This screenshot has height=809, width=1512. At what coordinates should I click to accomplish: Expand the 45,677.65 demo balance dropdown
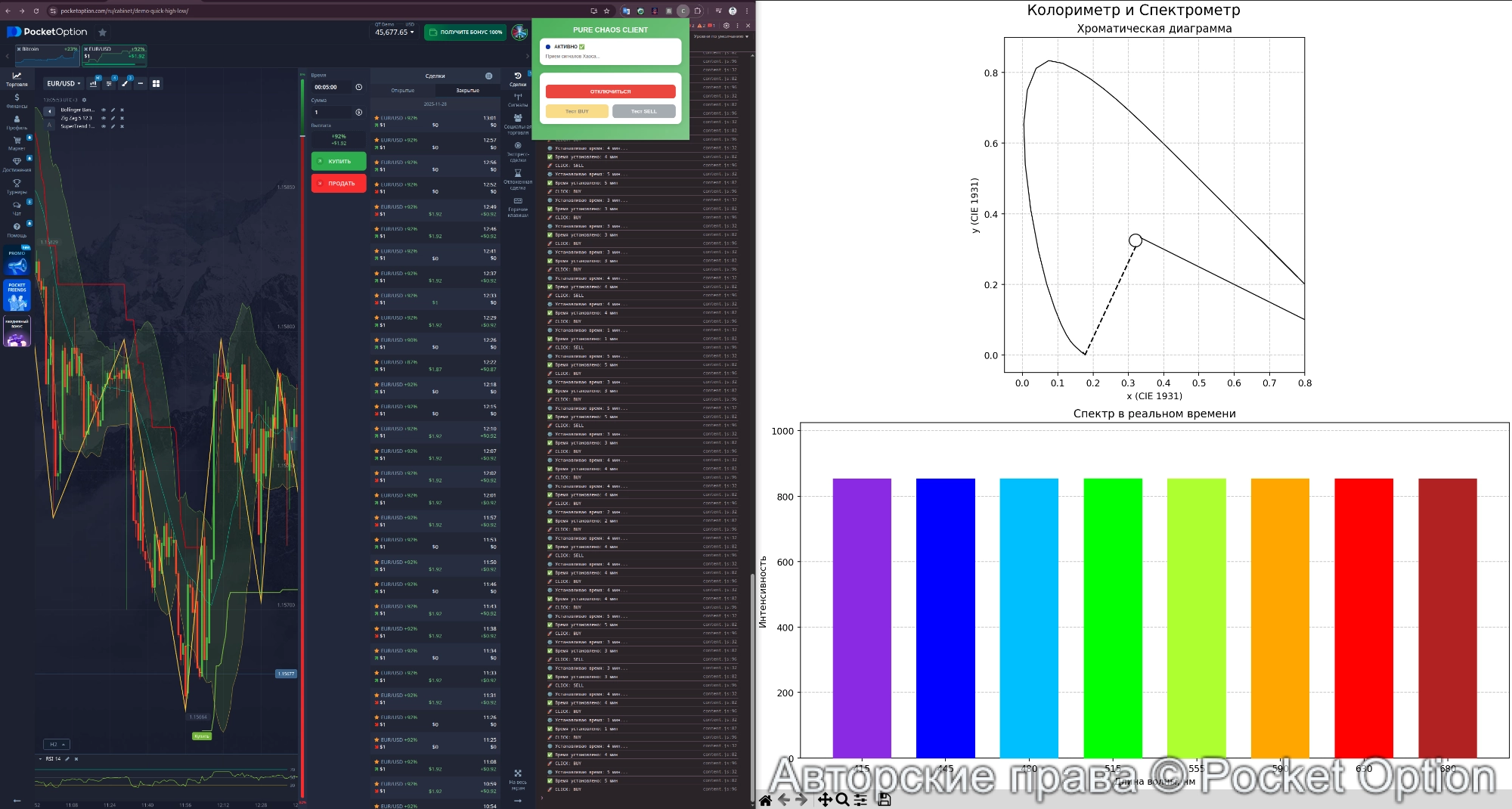tap(395, 33)
